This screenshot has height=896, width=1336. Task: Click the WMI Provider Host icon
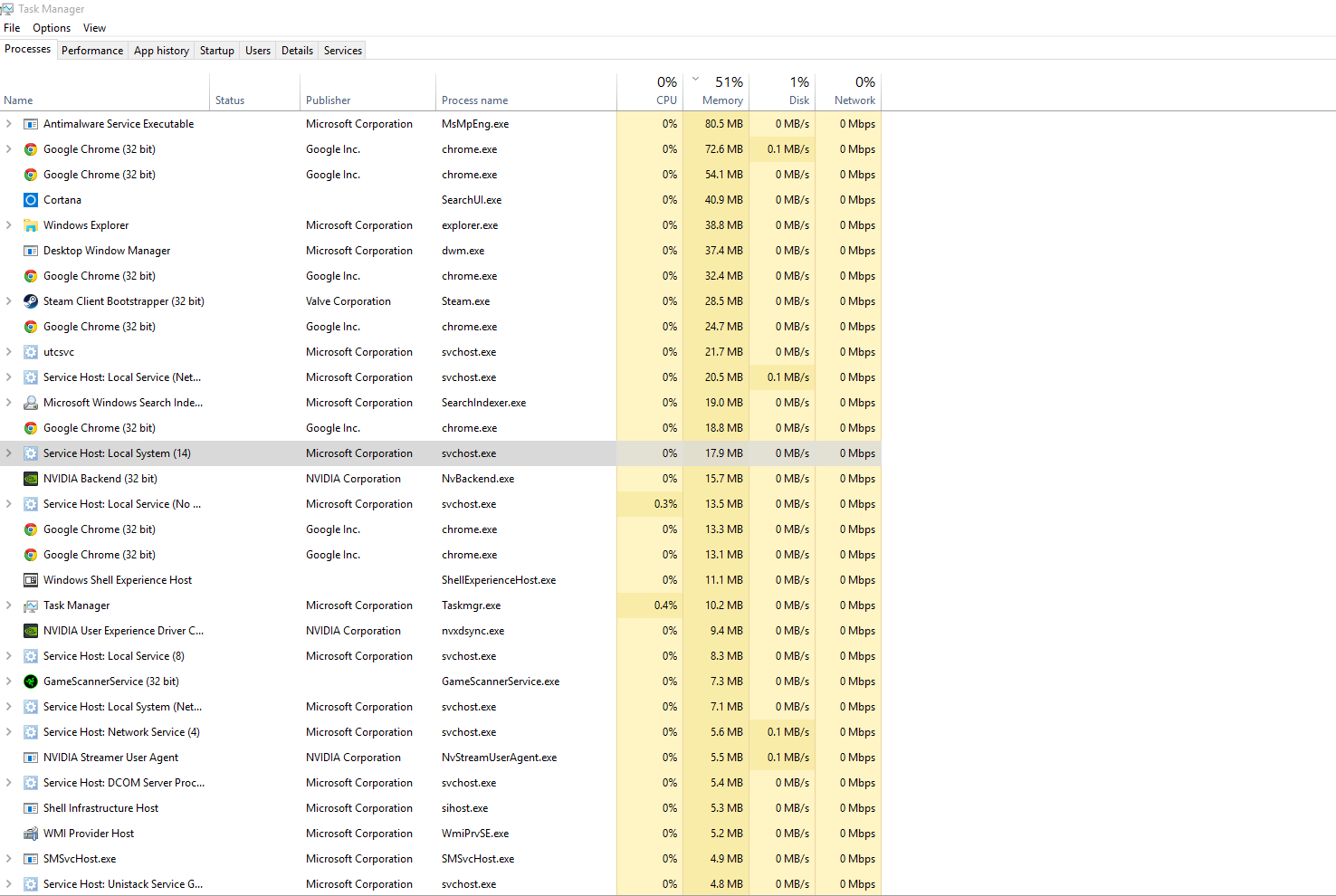(x=31, y=834)
